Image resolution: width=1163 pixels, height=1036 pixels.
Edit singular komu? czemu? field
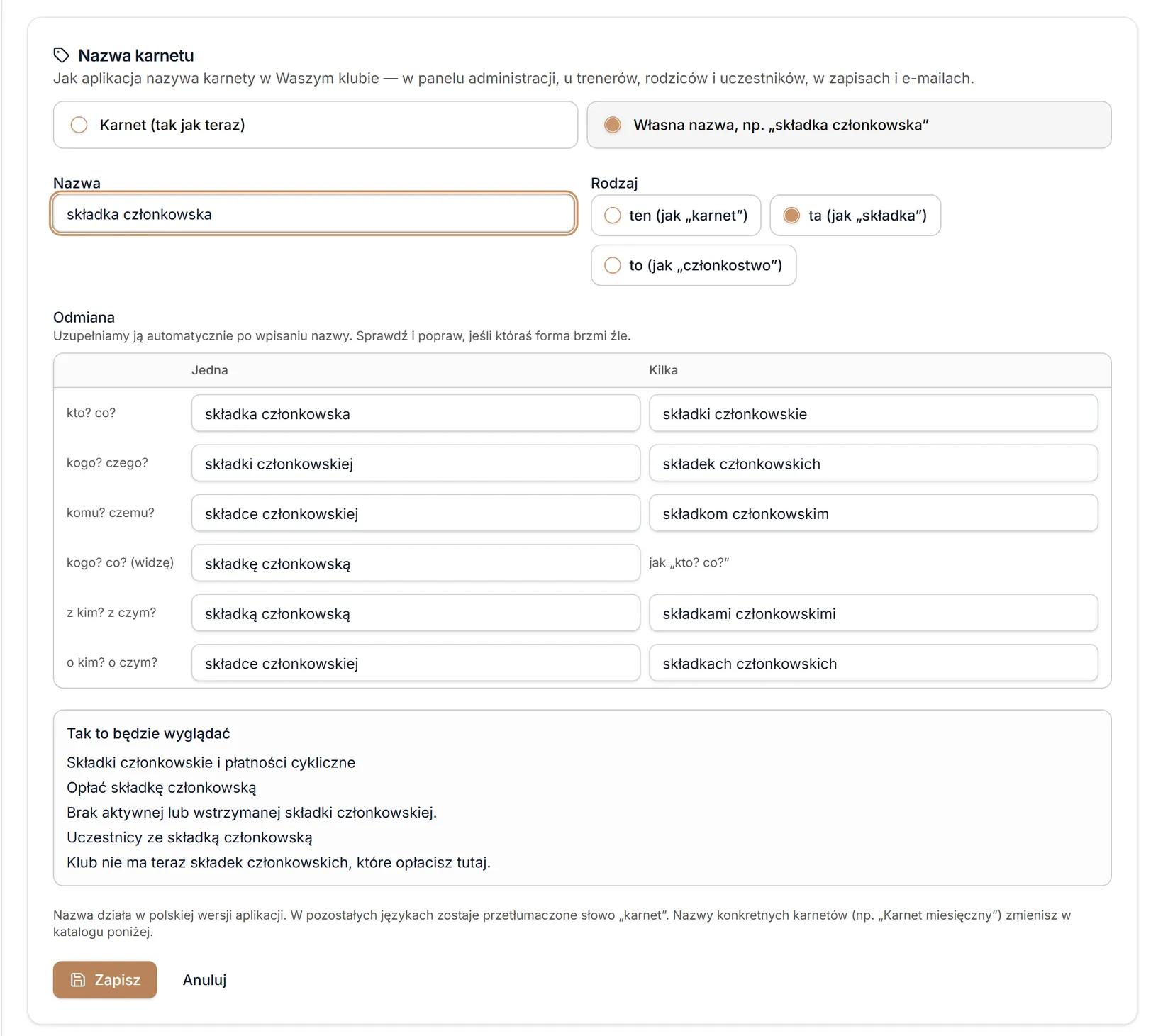(416, 513)
